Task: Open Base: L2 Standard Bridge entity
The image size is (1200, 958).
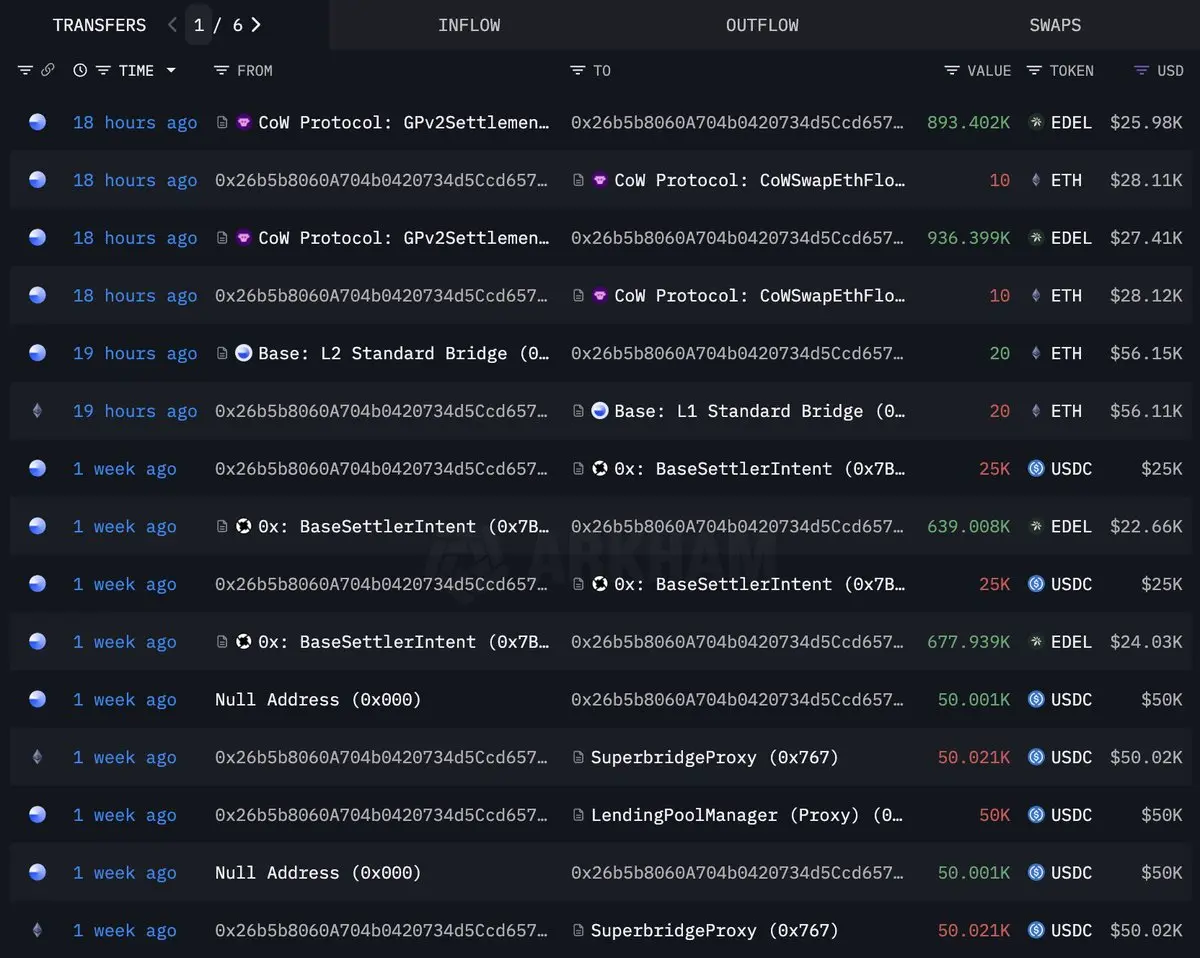Action: pyautogui.click(x=404, y=353)
